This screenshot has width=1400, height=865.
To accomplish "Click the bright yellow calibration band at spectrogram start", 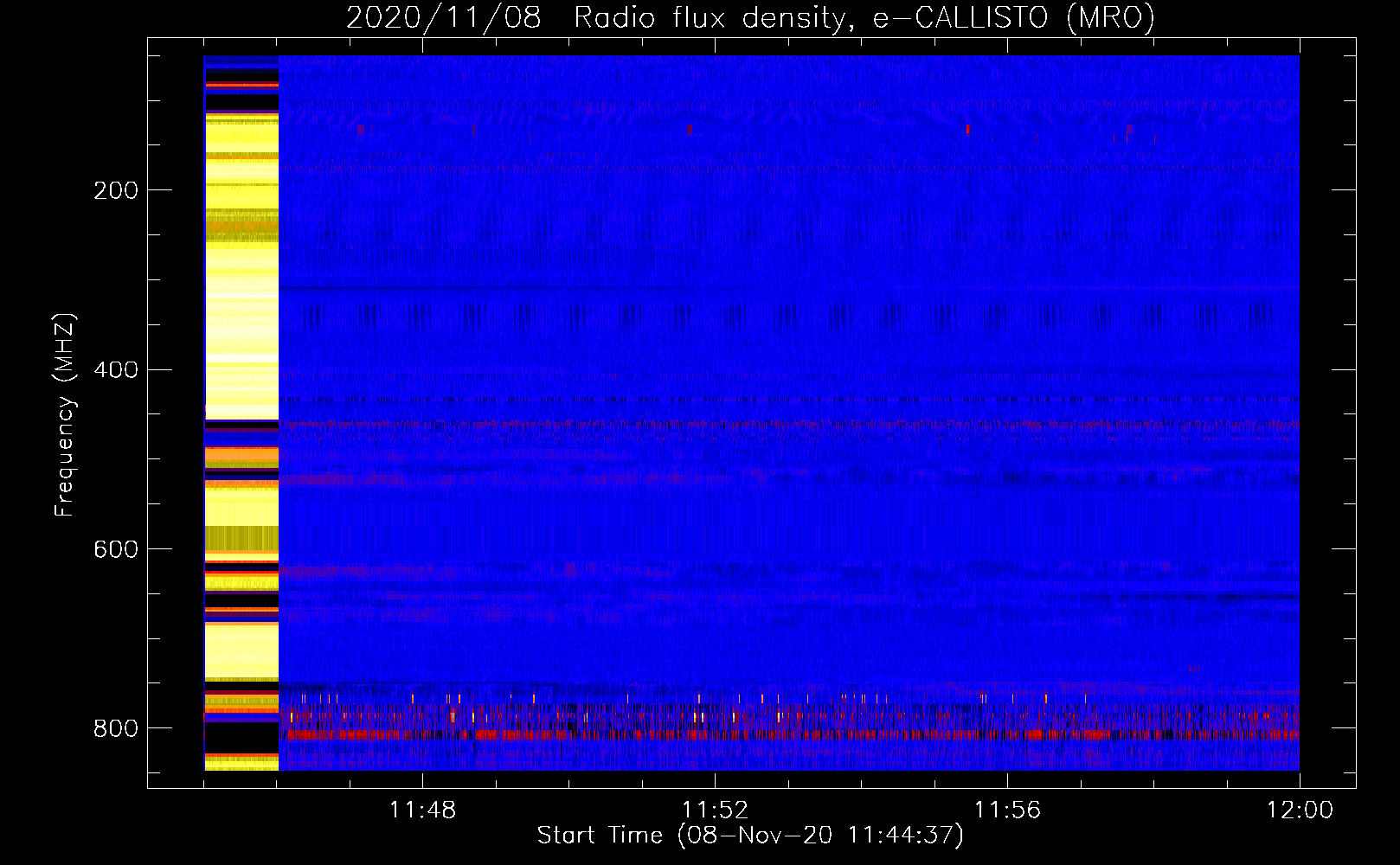I will pos(241,413).
